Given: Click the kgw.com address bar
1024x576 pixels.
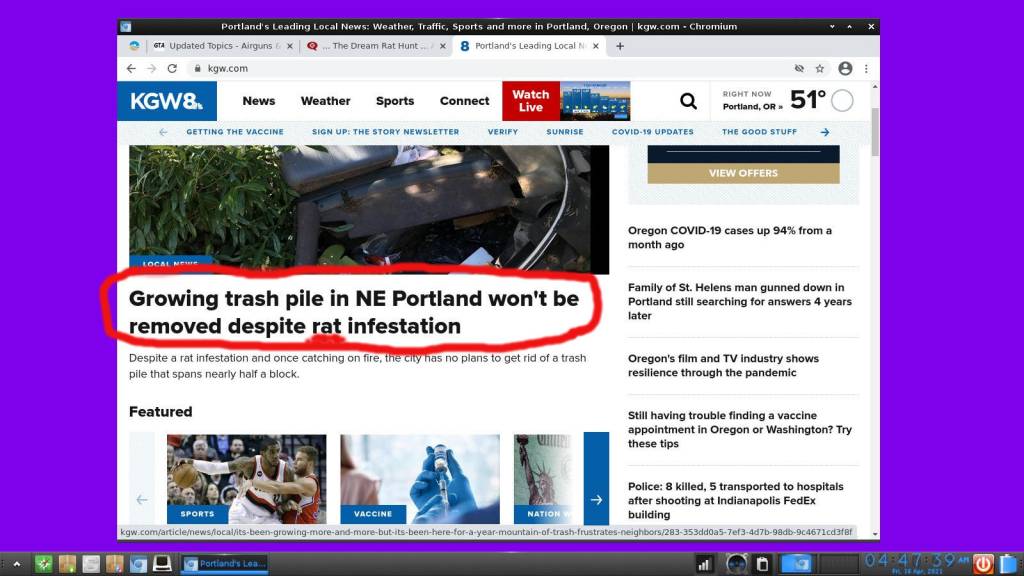Looking at the screenshot, I should (490, 69).
